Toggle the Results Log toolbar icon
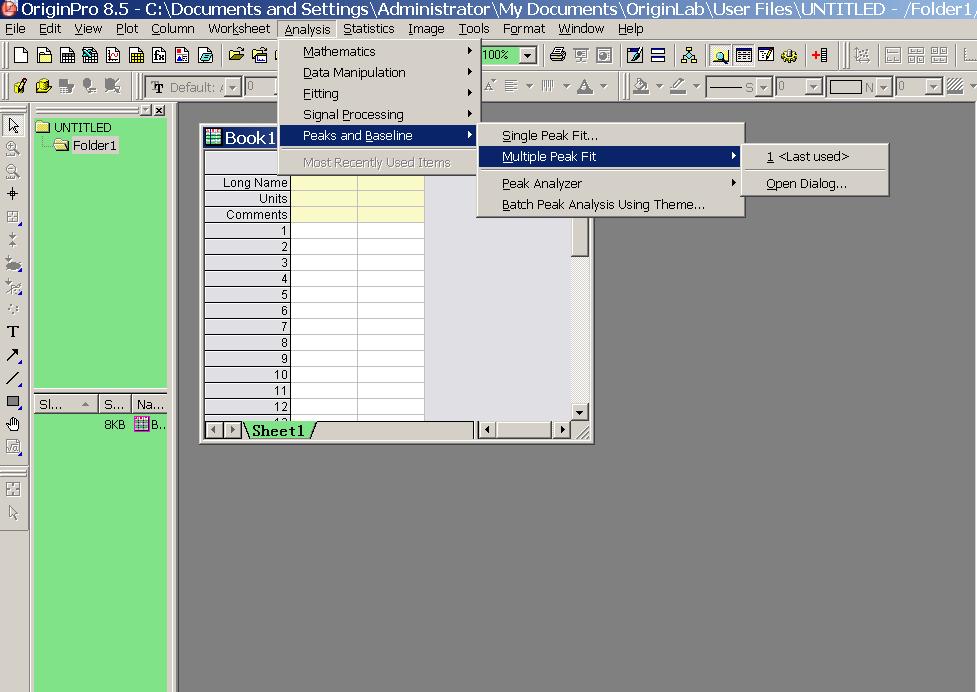Viewport: 977px width, 692px height. click(743, 55)
